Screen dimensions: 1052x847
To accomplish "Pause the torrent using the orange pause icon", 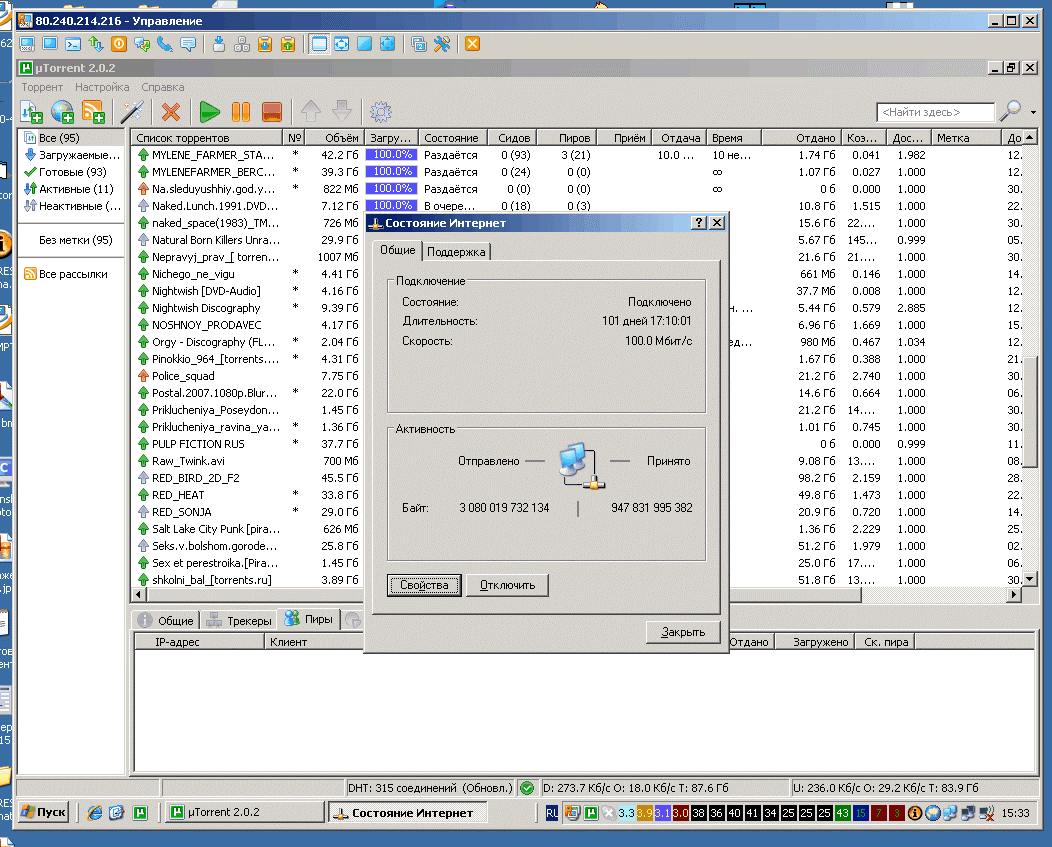I will [241, 112].
